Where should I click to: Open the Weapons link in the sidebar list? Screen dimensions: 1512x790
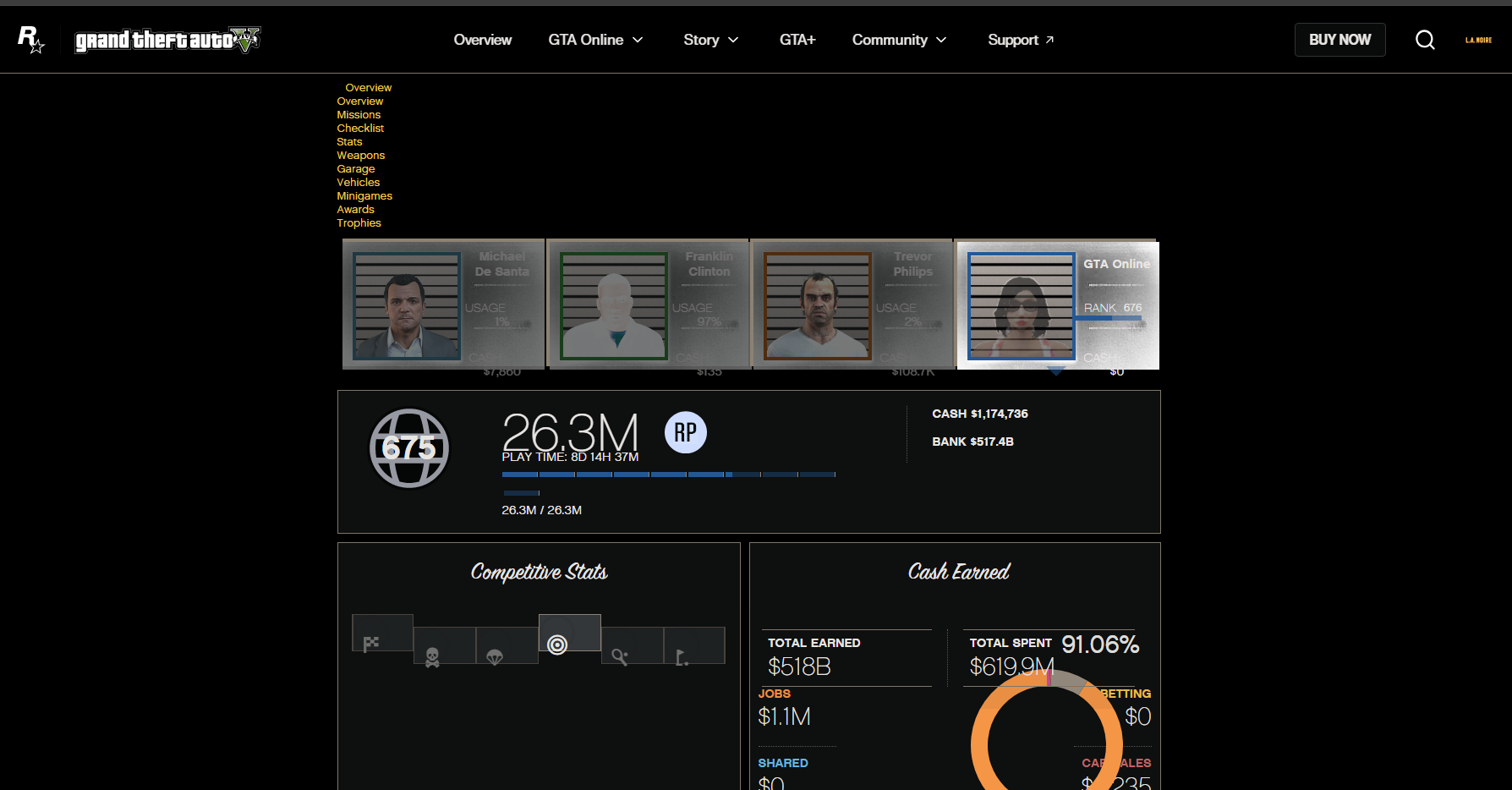coord(360,156)
